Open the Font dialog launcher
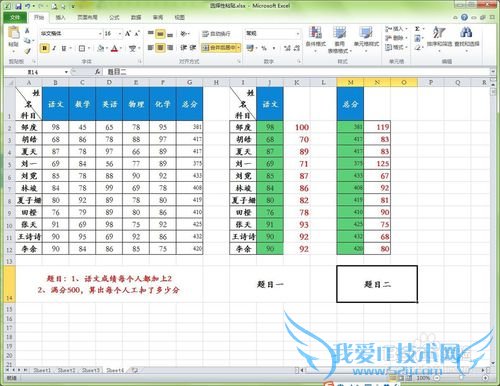This screenshot has width=500, height=386. pos(140,61)
